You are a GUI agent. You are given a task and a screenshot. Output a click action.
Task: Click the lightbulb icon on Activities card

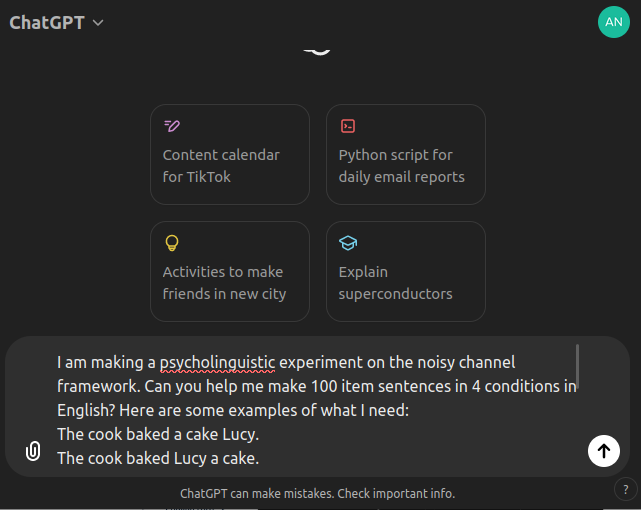coord(172,243)
